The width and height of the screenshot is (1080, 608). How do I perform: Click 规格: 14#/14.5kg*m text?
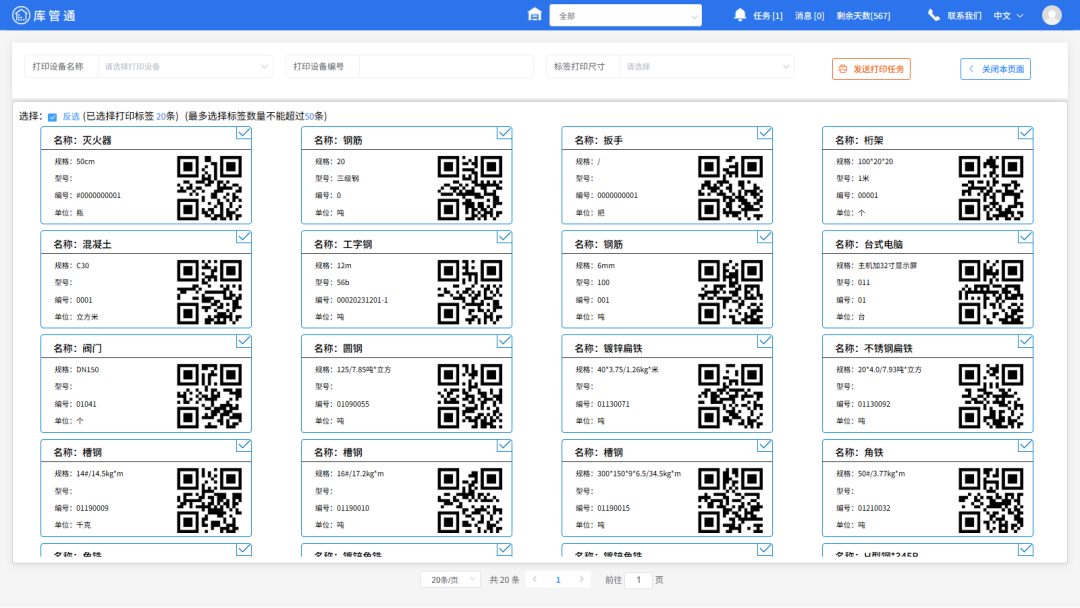[89, 474]
